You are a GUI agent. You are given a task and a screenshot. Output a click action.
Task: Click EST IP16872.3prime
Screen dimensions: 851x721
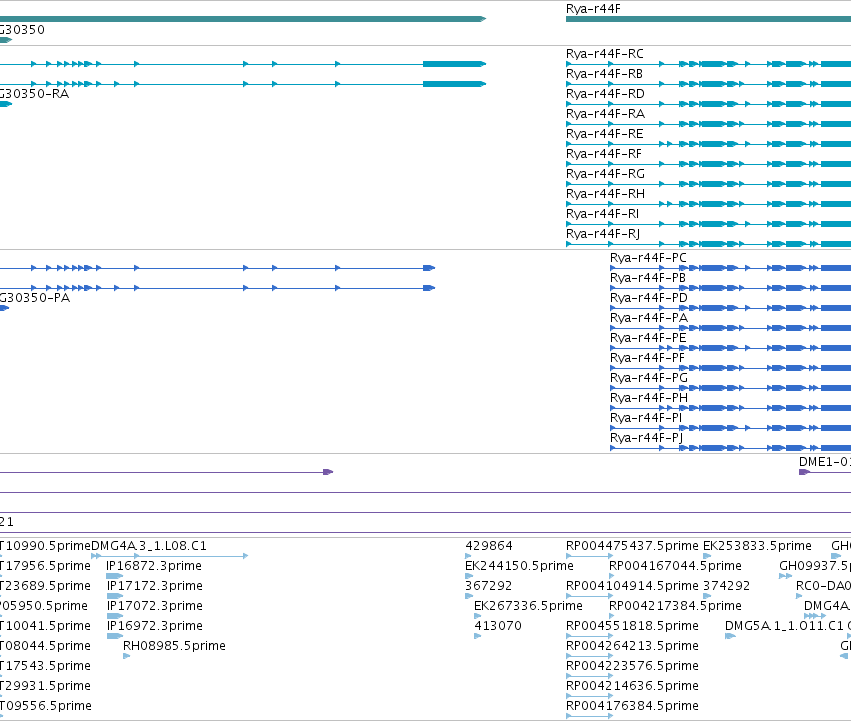point(154,566)
